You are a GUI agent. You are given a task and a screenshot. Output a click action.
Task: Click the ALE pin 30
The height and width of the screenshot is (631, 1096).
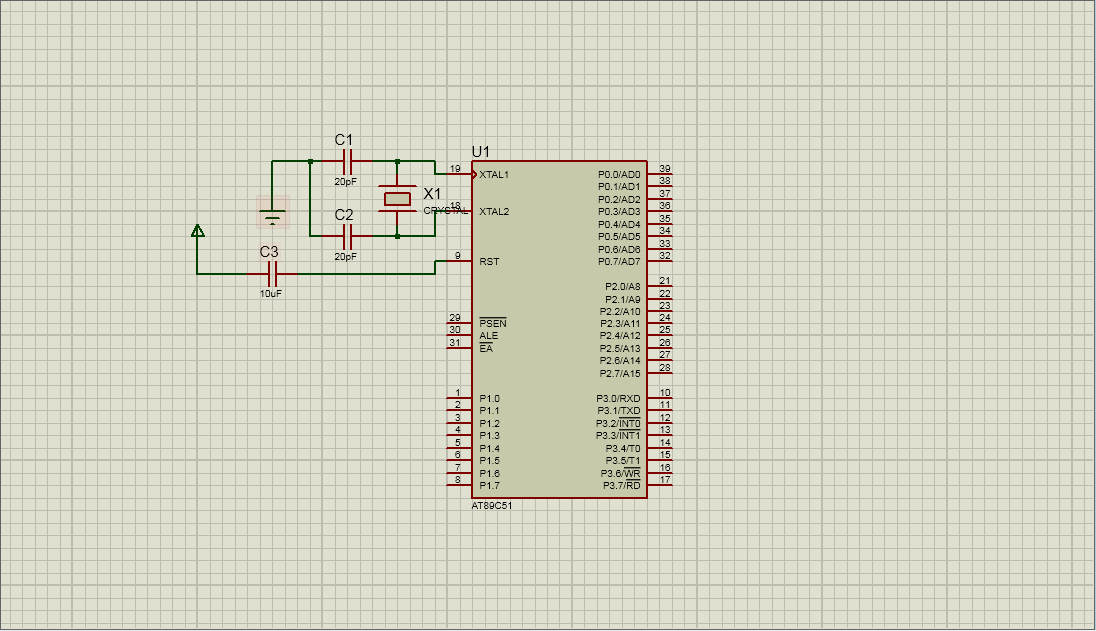click(x=458, y=336)
